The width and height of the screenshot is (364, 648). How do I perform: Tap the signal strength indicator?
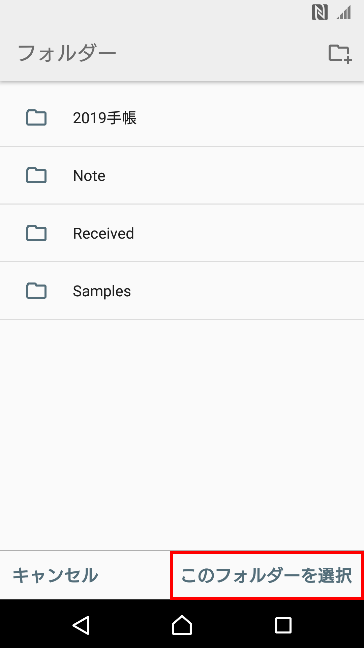coord(344,13)
